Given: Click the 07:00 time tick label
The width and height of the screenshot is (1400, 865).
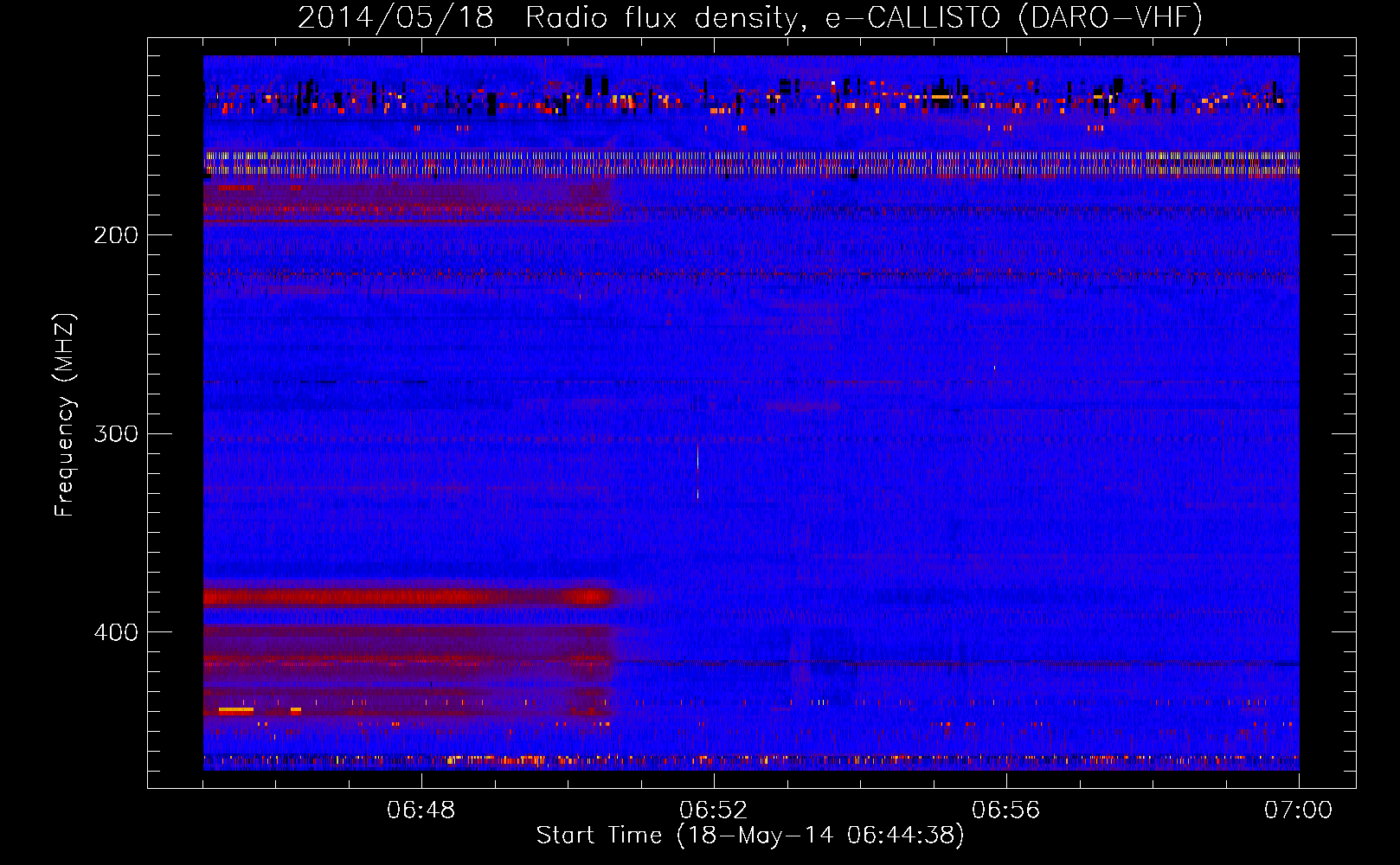Looking at the screenshot, I should coord(1299,810).
